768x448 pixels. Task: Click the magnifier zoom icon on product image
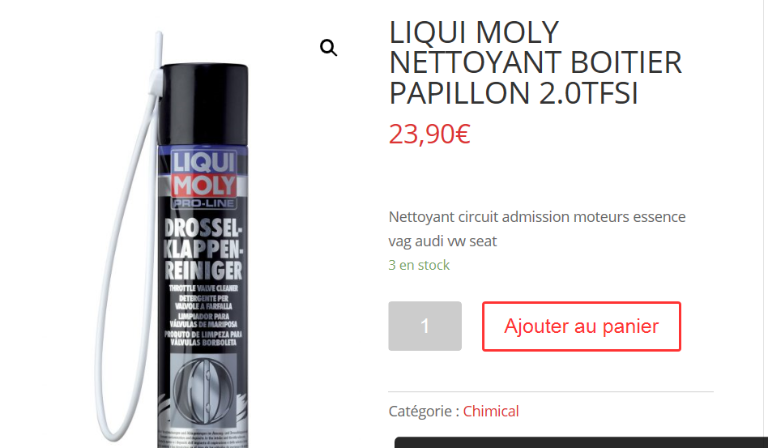click(328, 48)
